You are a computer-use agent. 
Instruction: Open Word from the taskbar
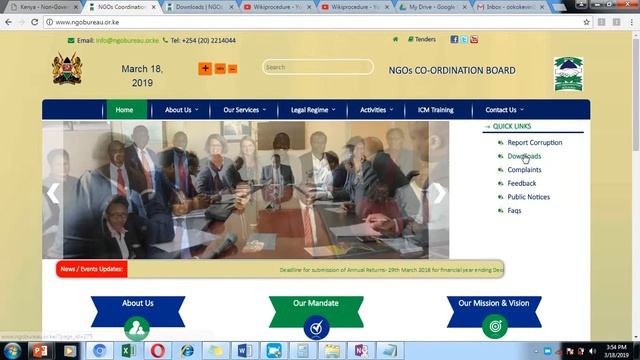[245, 351]
